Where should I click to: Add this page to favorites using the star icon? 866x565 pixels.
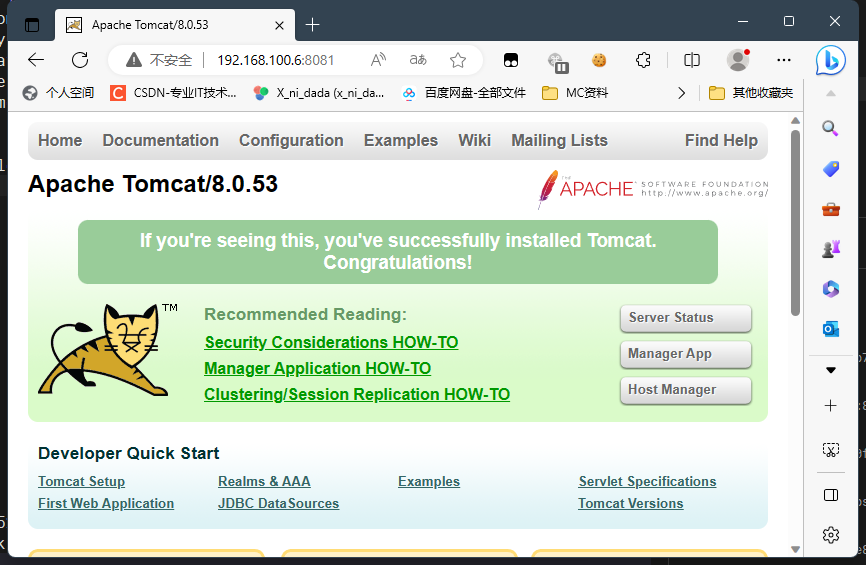(458, 60)
